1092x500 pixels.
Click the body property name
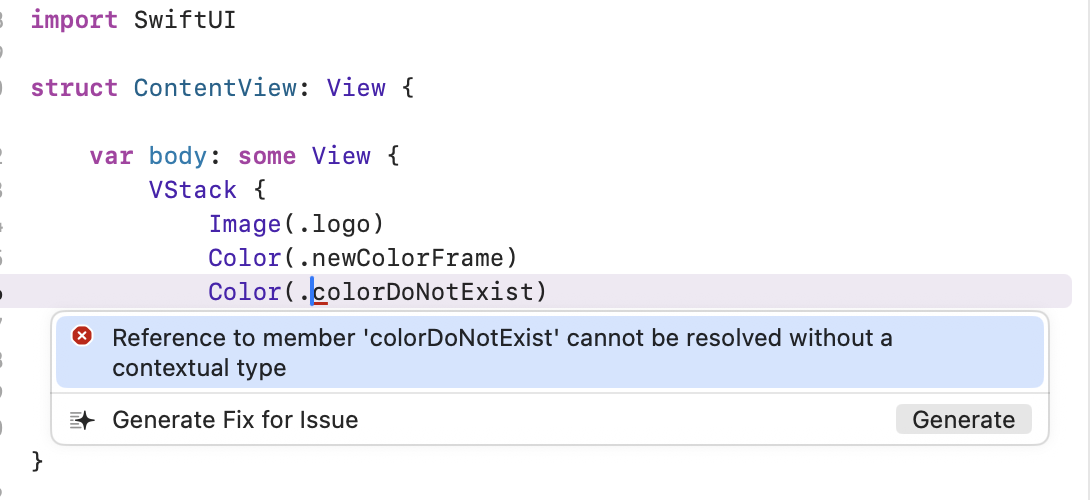tap(178, 156)
